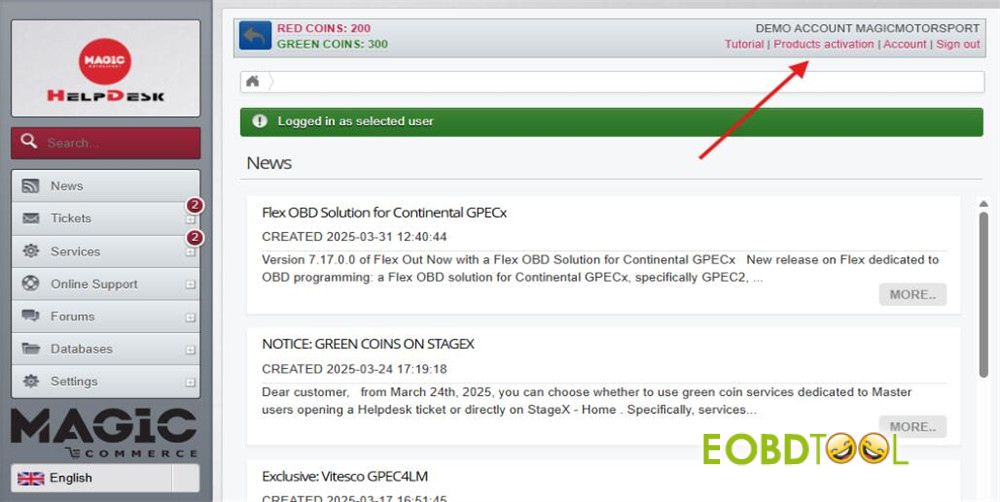The height and width of the screenshot is (502, 1000).
Task: Click the Magic HelpDesk logo
Action: tap(105, 69)
